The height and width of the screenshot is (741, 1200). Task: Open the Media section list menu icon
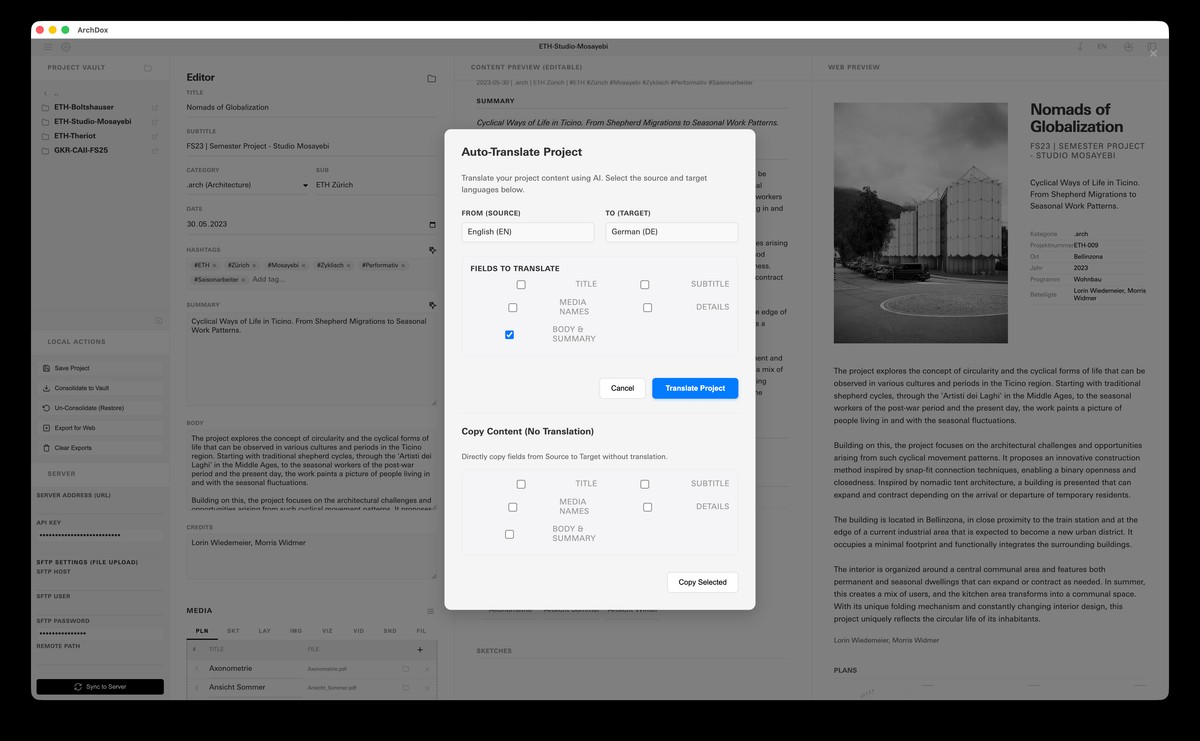pos(430,611)
